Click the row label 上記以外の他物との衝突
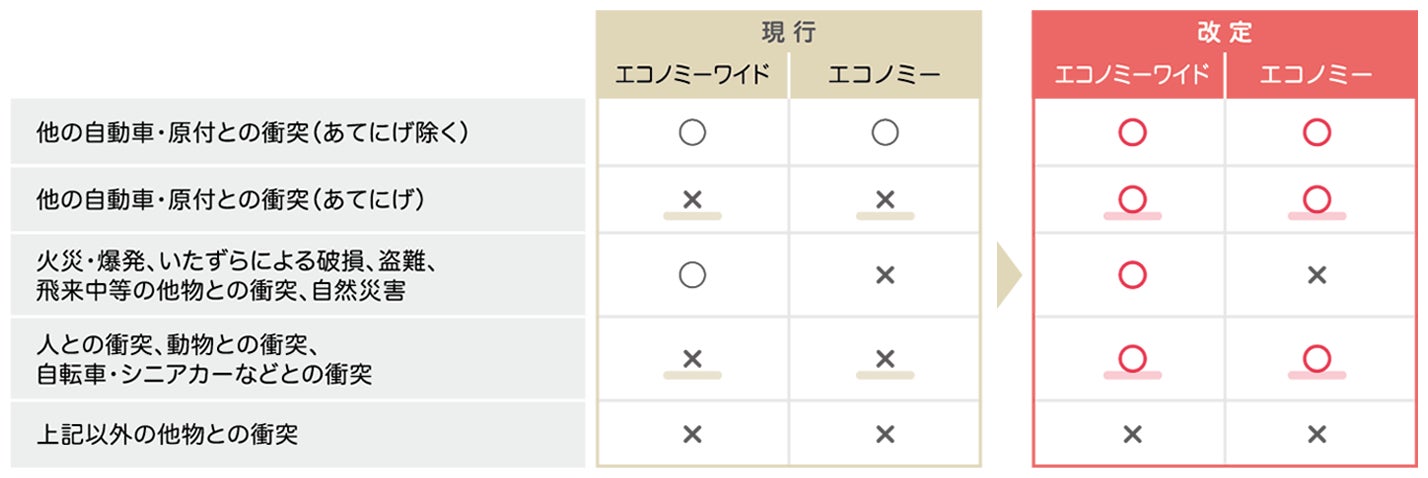The width and height of the screenshot is (1428, 478). pyautogui.click(x=167, y=434)
